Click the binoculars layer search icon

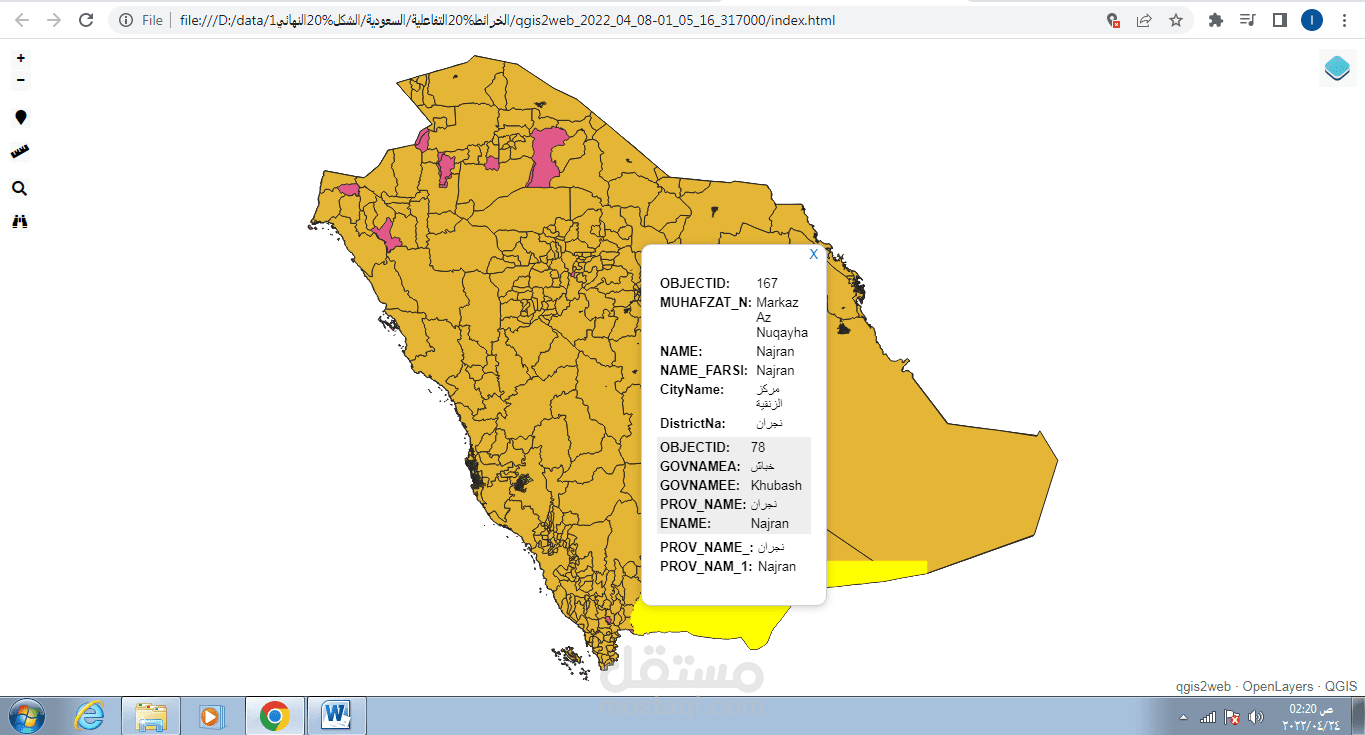coord(20,221)
